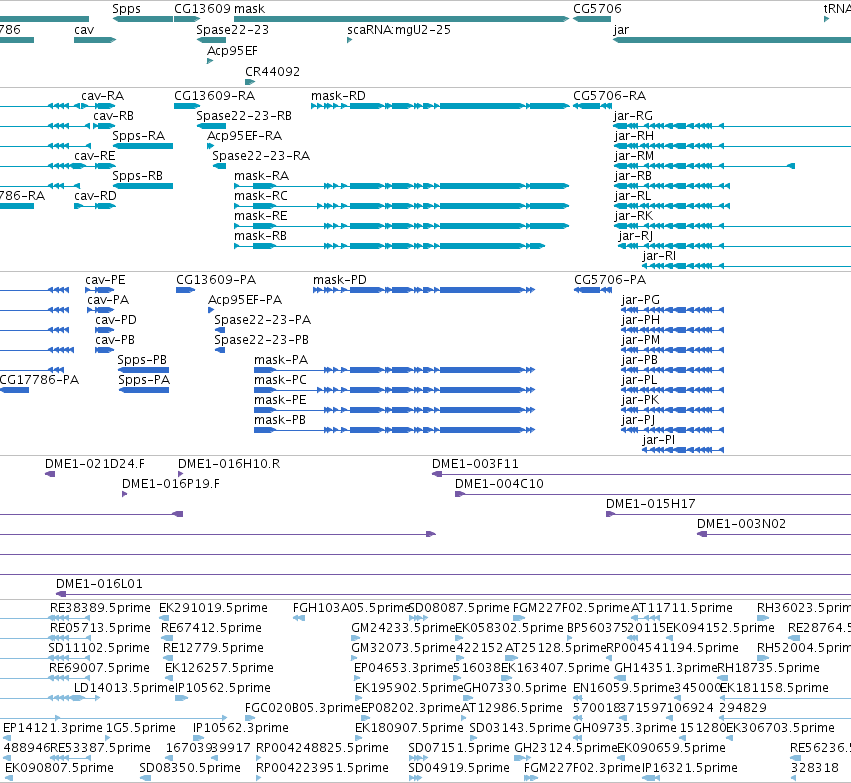Click BAC clone DME1-004C10
Screen dimensions: 851x783
click(x=653, y=494)
